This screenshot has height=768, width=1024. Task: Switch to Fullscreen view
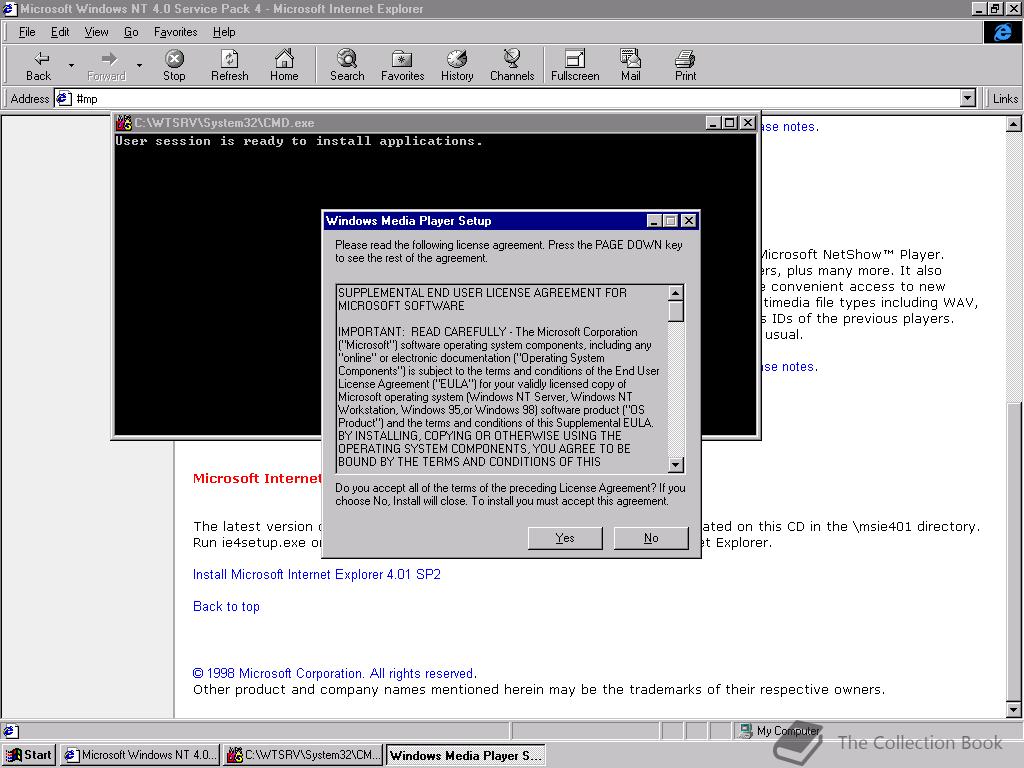[x=575, y=66]
